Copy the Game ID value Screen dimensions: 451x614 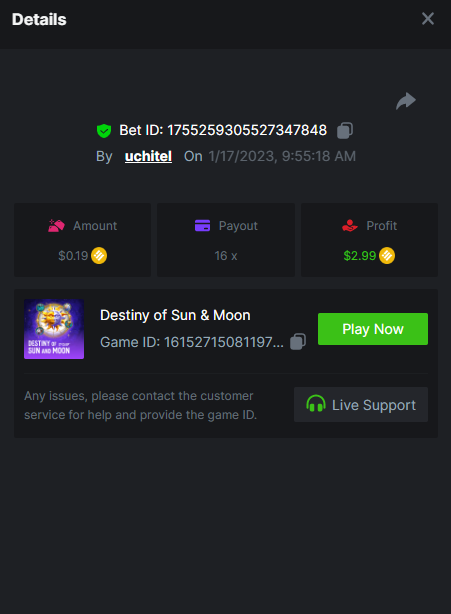point(298,341)
